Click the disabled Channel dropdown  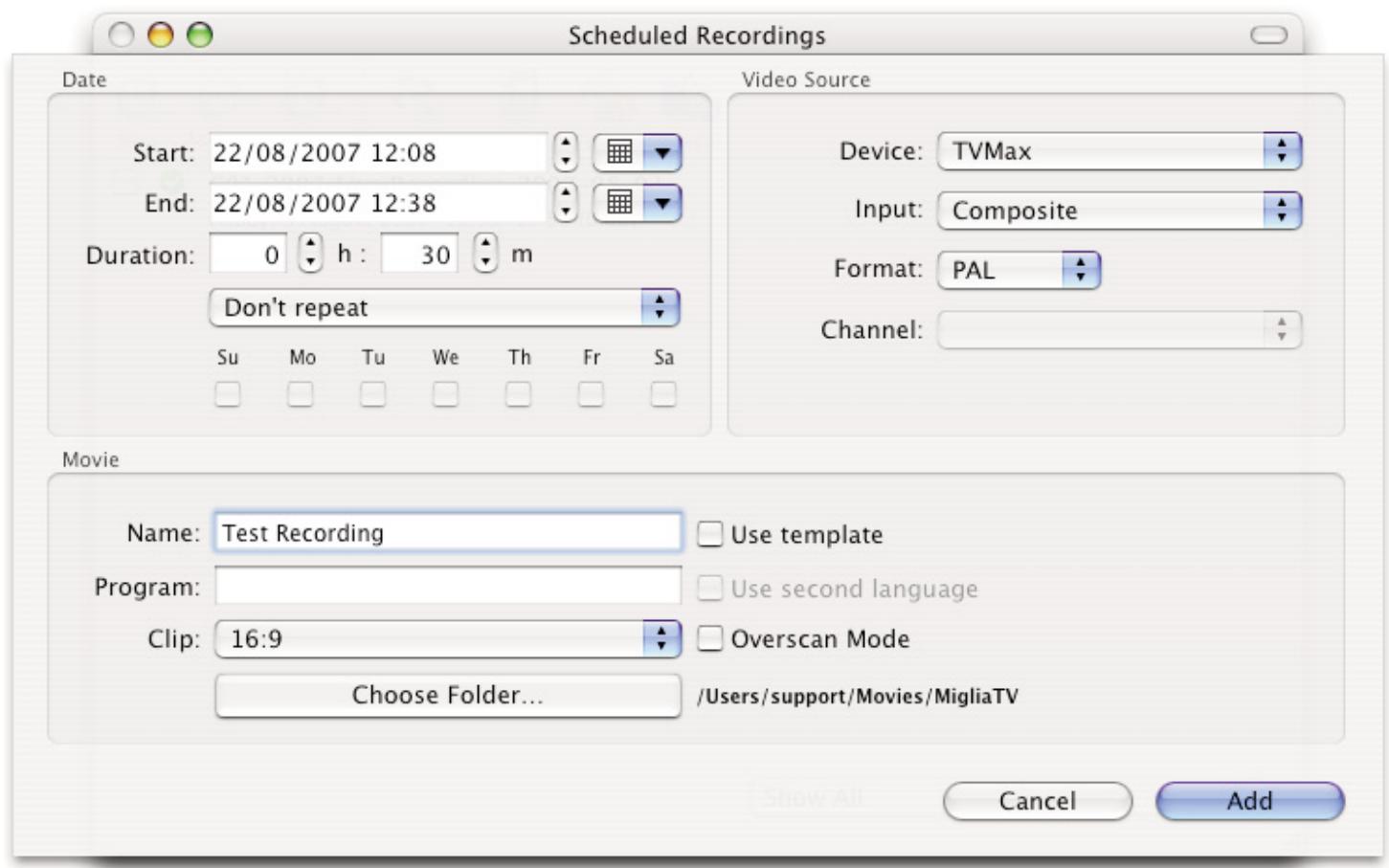(x=1119, y=329)
